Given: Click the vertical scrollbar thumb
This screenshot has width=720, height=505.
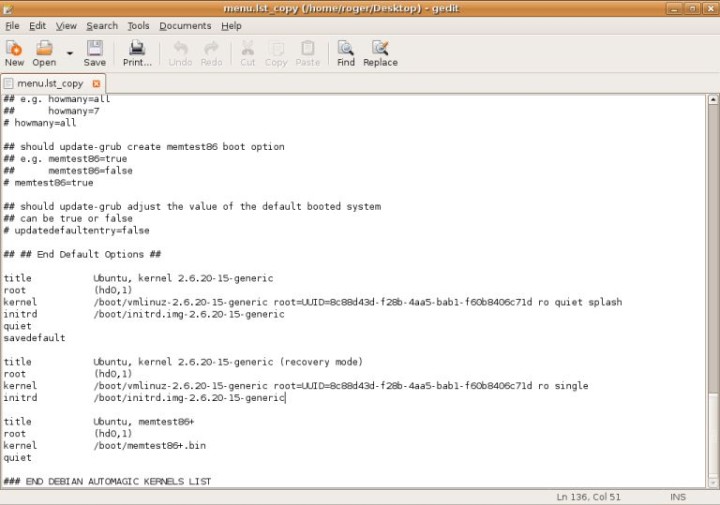Looking at the screenshot, I should [x=713, y=435].
